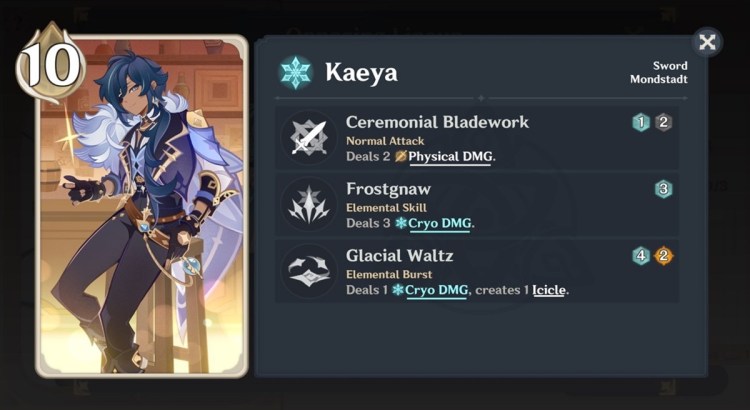Click the Kaeya character card artwork
This screenshot has height=410, width=750.
142,207
